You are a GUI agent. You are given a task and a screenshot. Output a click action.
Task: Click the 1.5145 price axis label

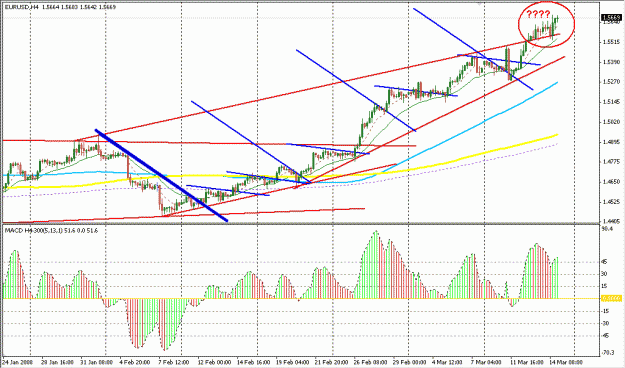[611, 102]
